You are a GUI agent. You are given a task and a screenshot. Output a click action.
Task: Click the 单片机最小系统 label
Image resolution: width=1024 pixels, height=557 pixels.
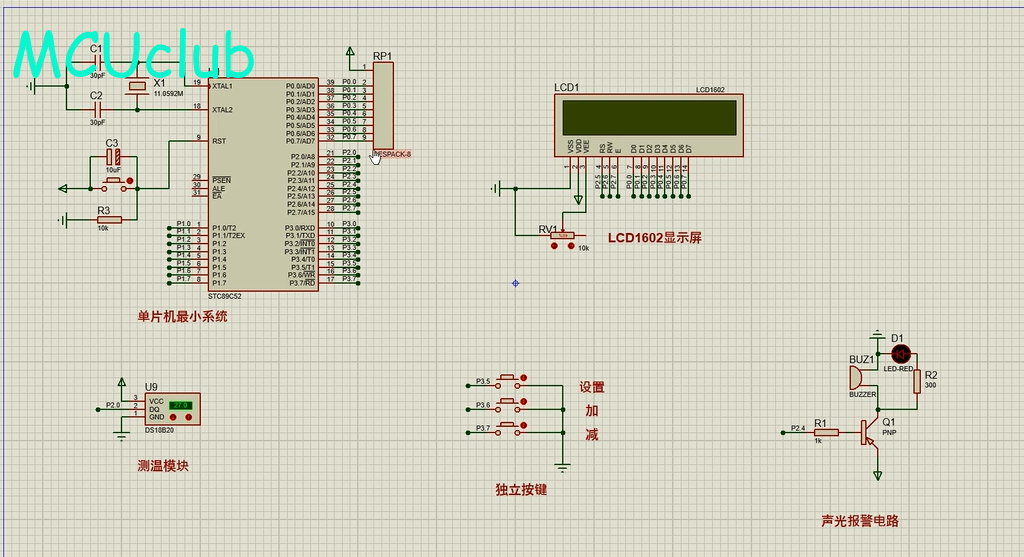coord(182,316)
